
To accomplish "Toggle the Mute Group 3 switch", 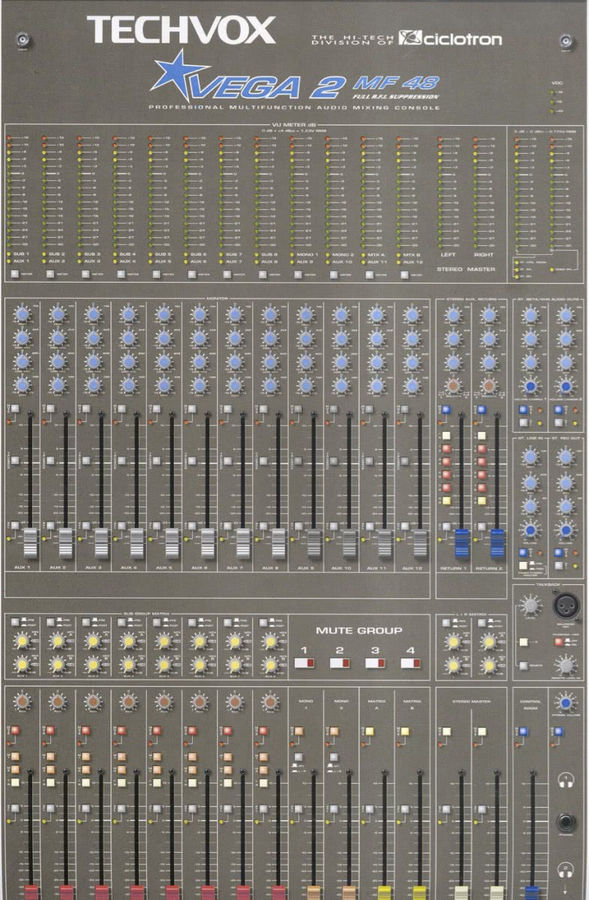I will 375,663.
